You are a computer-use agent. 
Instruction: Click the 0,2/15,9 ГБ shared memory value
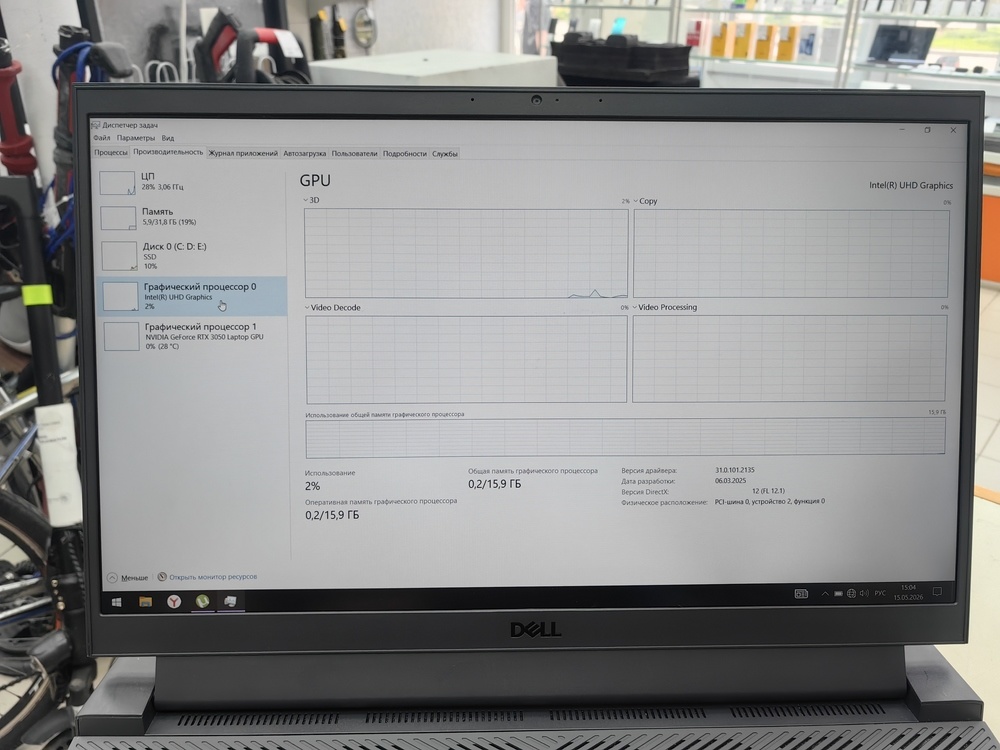(x=494, y=484)
